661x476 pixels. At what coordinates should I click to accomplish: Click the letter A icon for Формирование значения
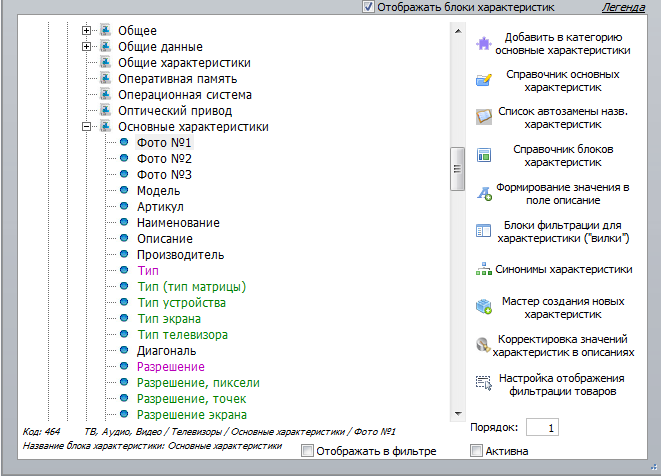coord(484,194)
